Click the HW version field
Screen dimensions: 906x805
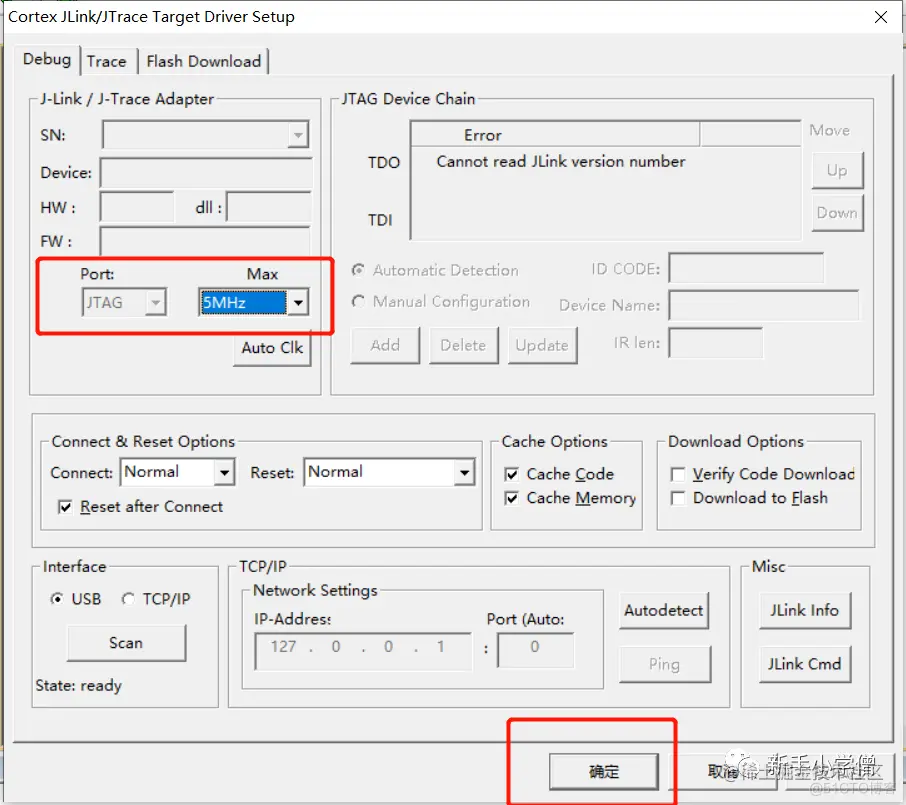[137, 207]
